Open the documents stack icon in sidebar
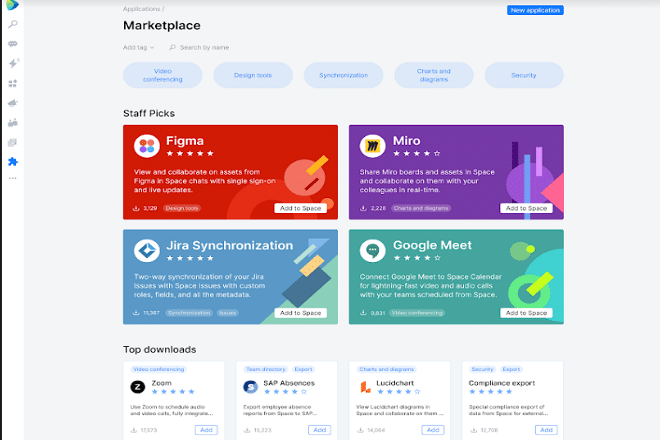Image resolution: width=660 pixels, height=440 pixels. (13, 143)
